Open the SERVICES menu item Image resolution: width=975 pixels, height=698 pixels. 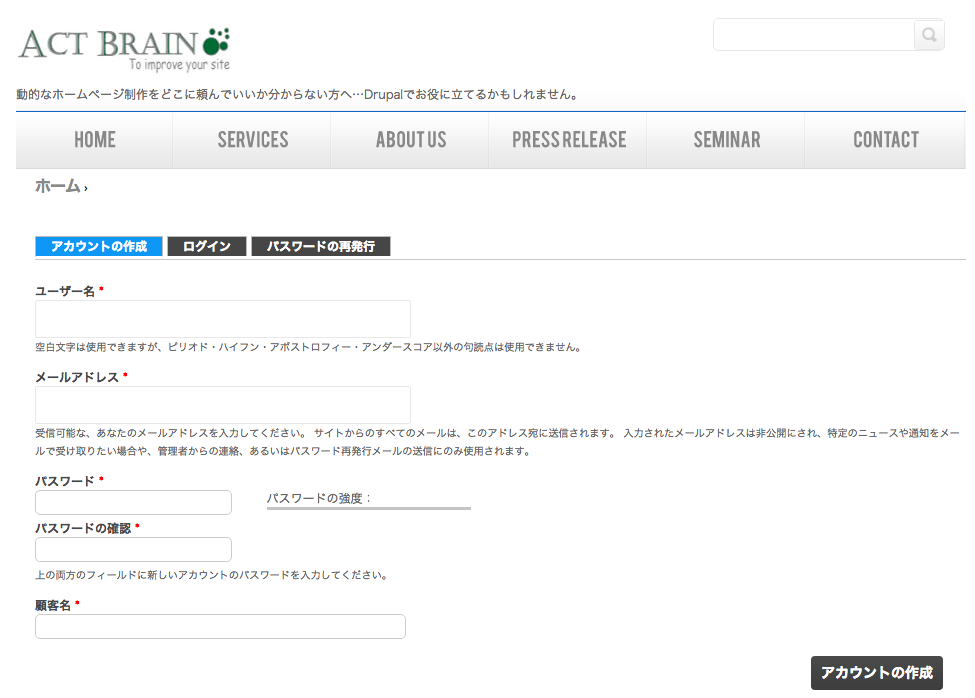click(x=253, y=140)
